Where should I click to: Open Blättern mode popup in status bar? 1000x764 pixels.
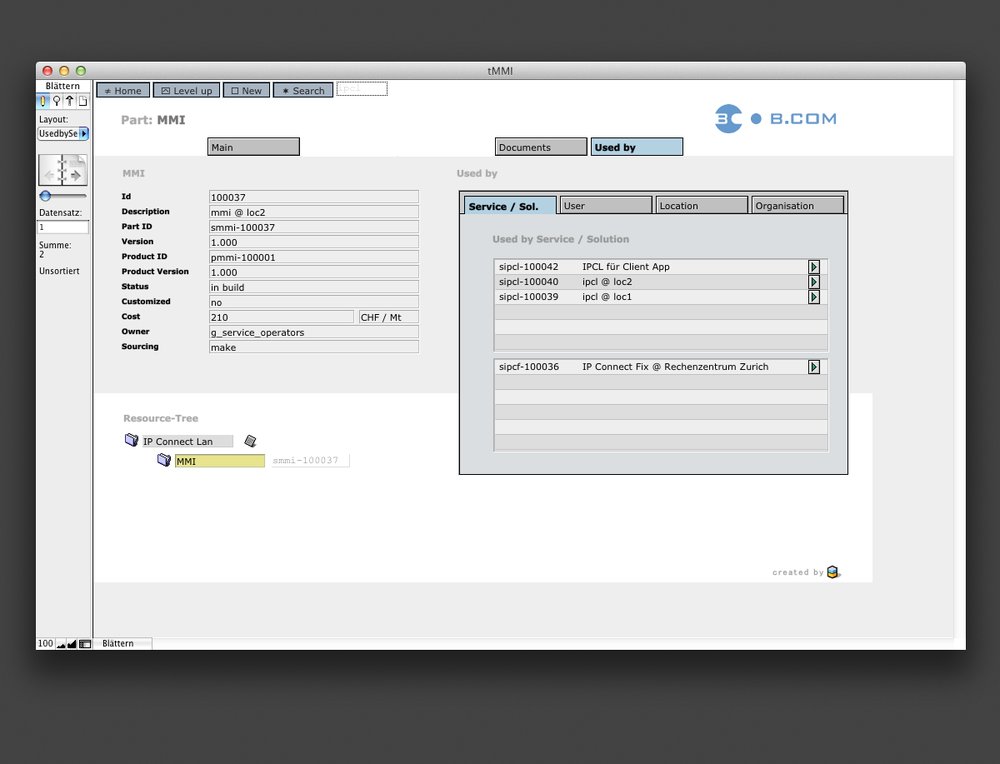click(x=124, y=643)
